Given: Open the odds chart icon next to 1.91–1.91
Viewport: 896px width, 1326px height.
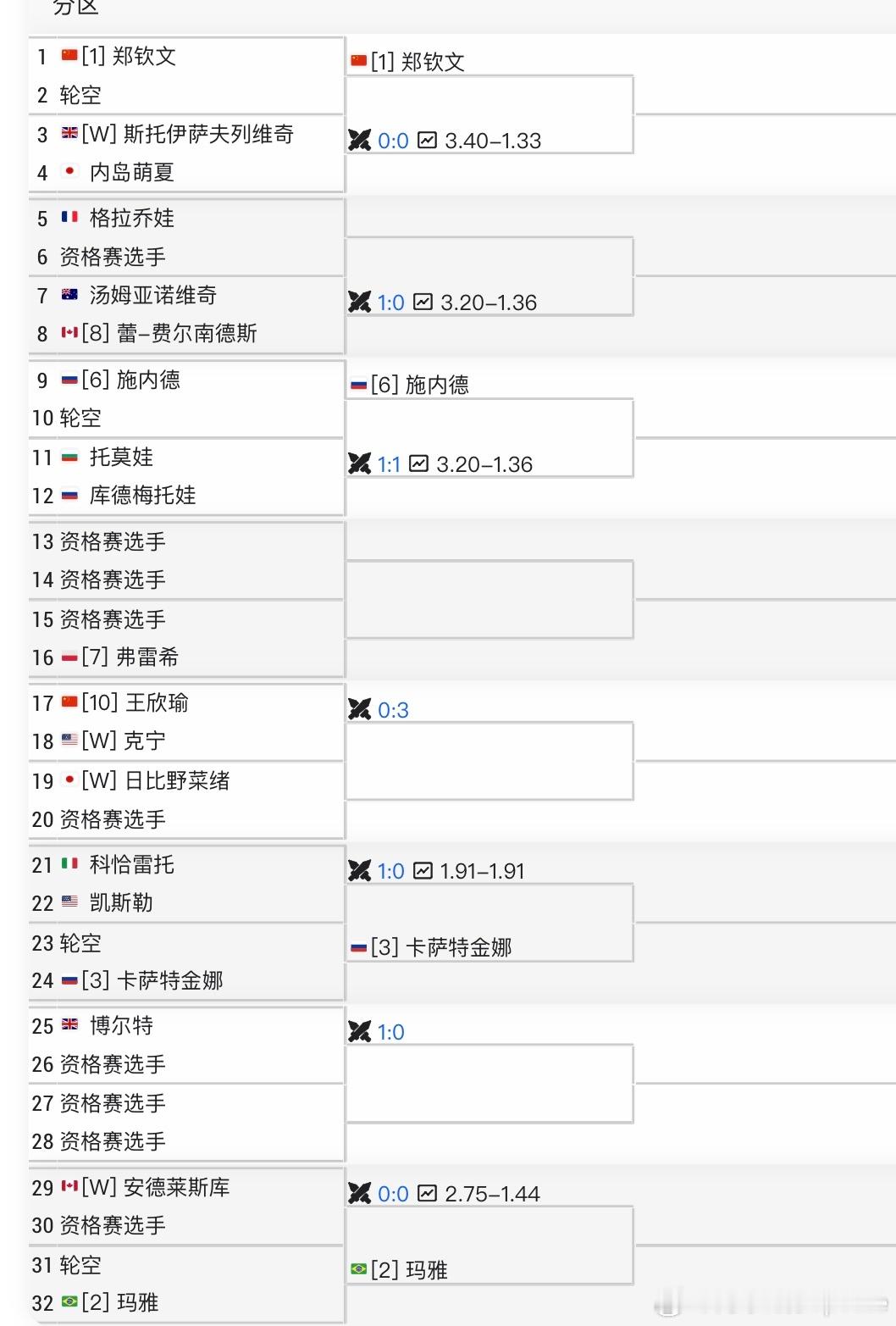Looking at the screenshot, I should click(x=423, y=871).
